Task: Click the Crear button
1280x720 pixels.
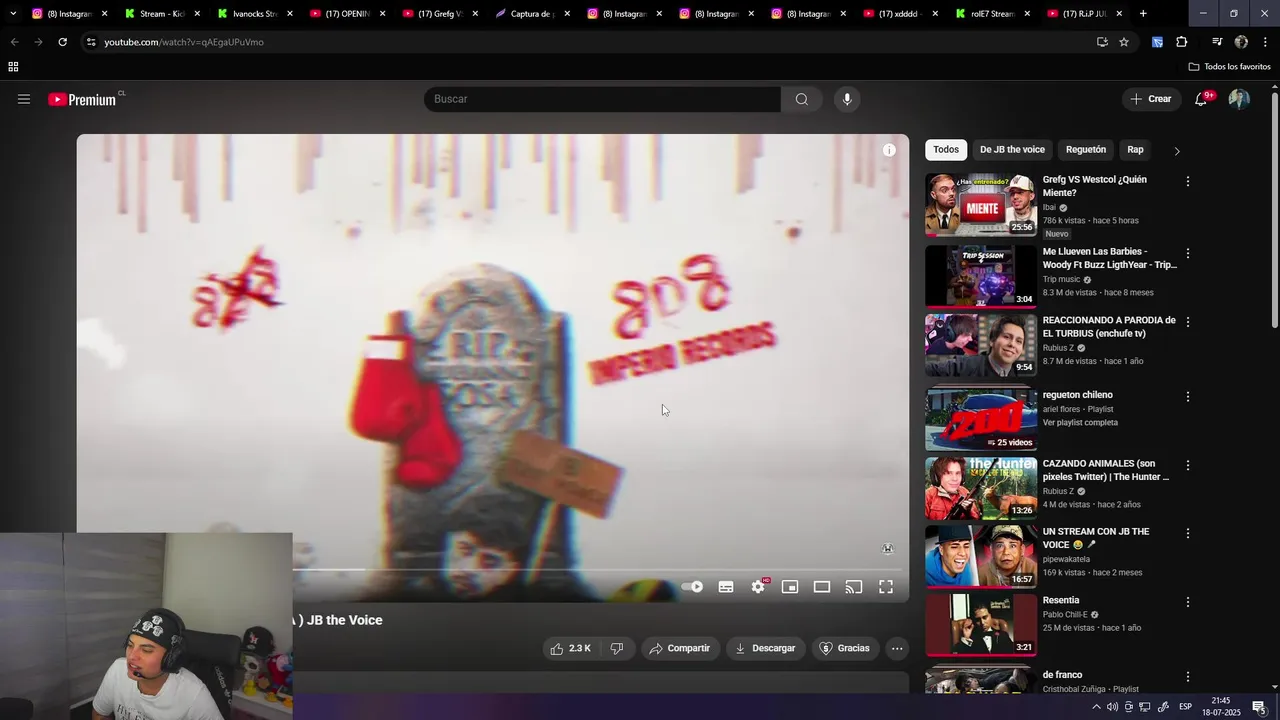Action: [1151, 99]
